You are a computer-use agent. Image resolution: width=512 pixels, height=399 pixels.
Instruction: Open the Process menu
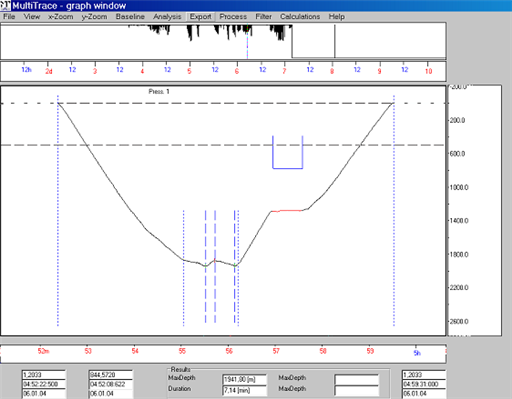pos(233,17)
